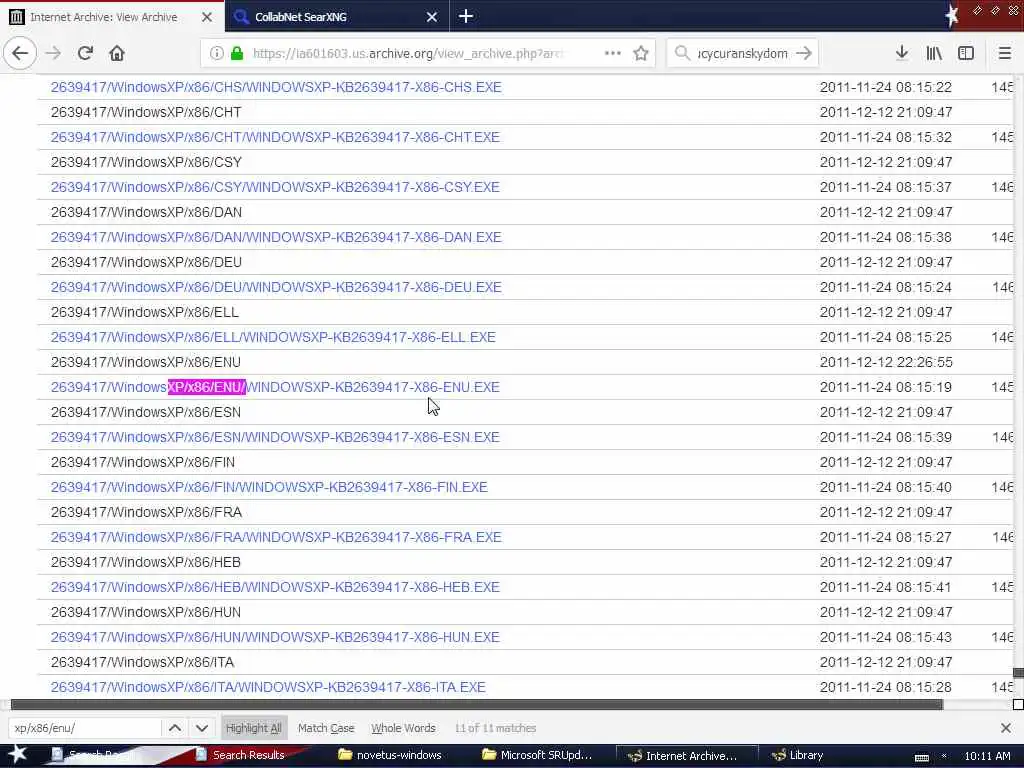Toggle Match Case option

point(326,728)
